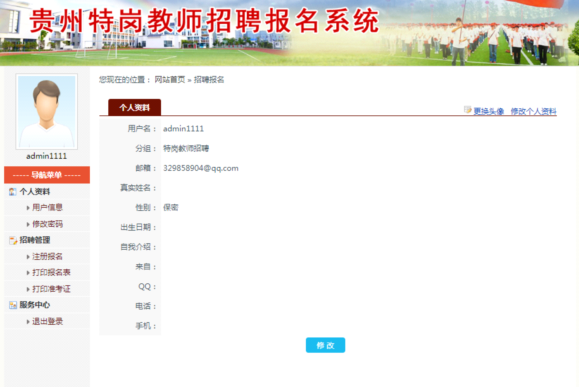Screen dimensions: 581x388
Task: Open 用户信息 in navigation menu
Action: pyautogui.click(x=47, y=208)
